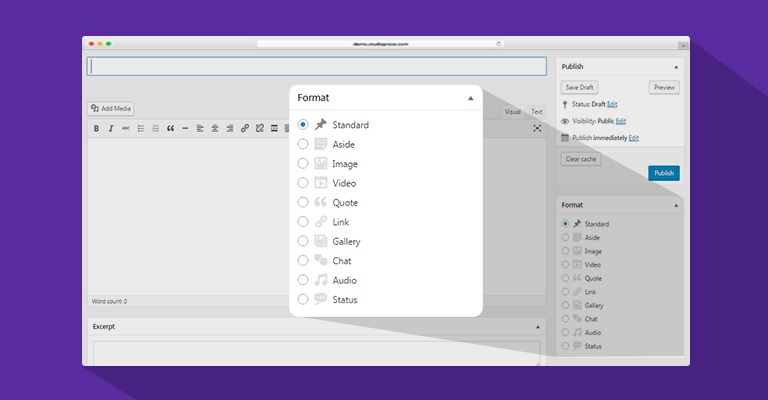The image size is (768, 400).
Task: Click the Aside icon in enlarged Format popup
Action: (321, 144)
